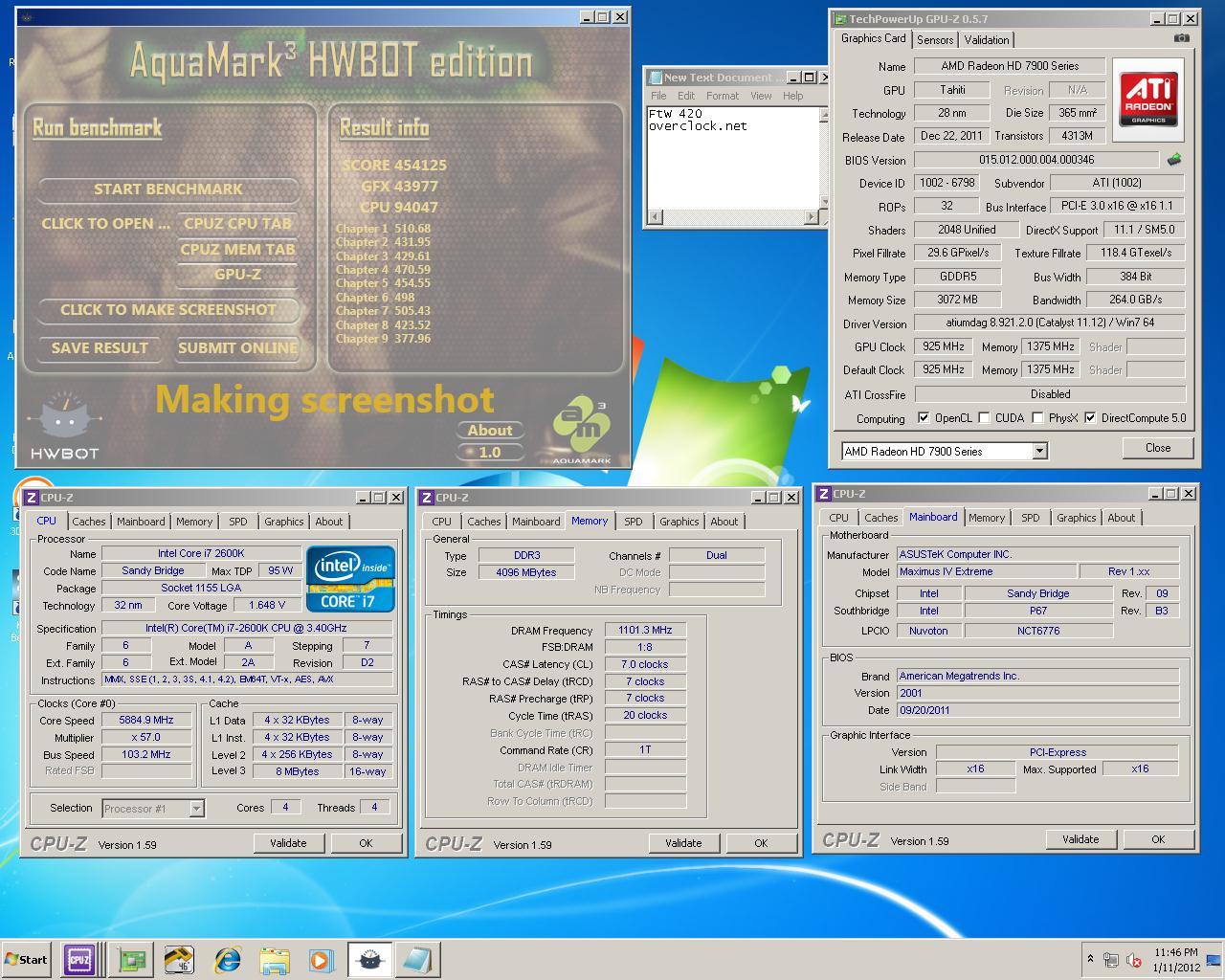Screen dimensions: 1225x980
Task: Click the muted volume tray icon
Action: [x=1134, y=960]
